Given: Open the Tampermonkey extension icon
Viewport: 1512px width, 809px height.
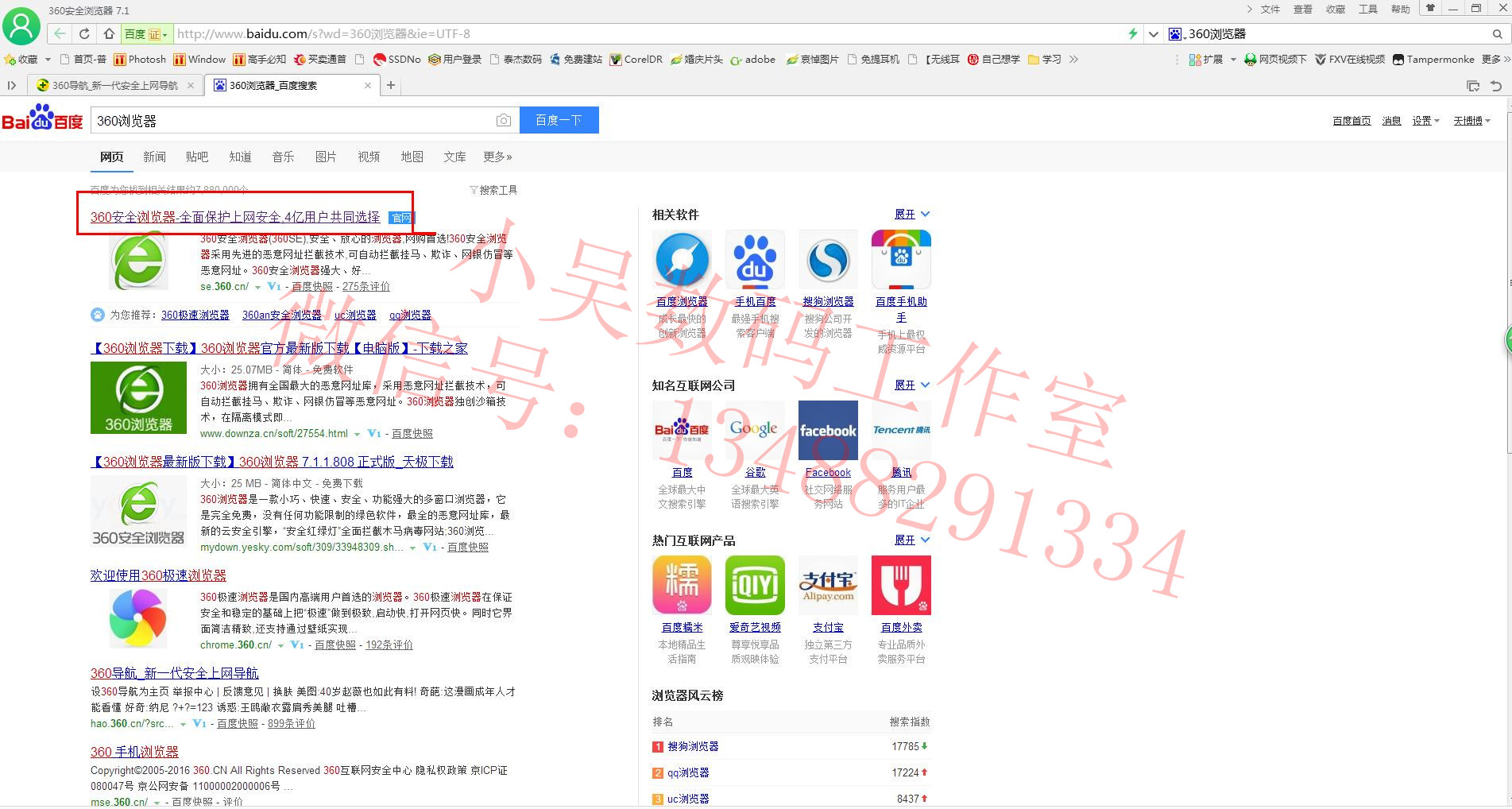Looking at the screenshot, I should click(x=1398, y=59).
